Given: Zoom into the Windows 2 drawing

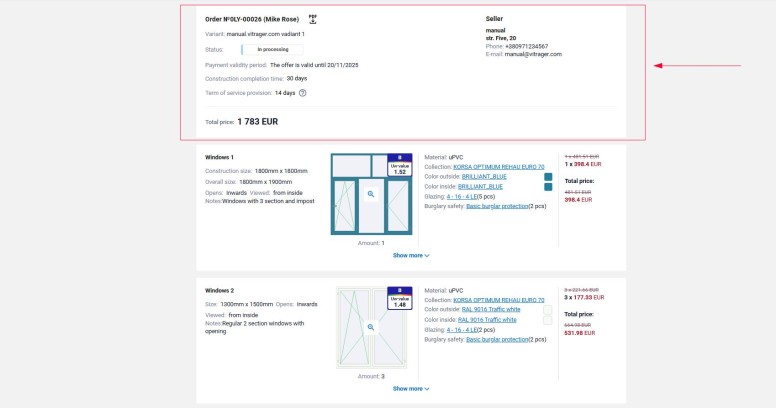Looking at the screenshot, I should coord(370,327).
